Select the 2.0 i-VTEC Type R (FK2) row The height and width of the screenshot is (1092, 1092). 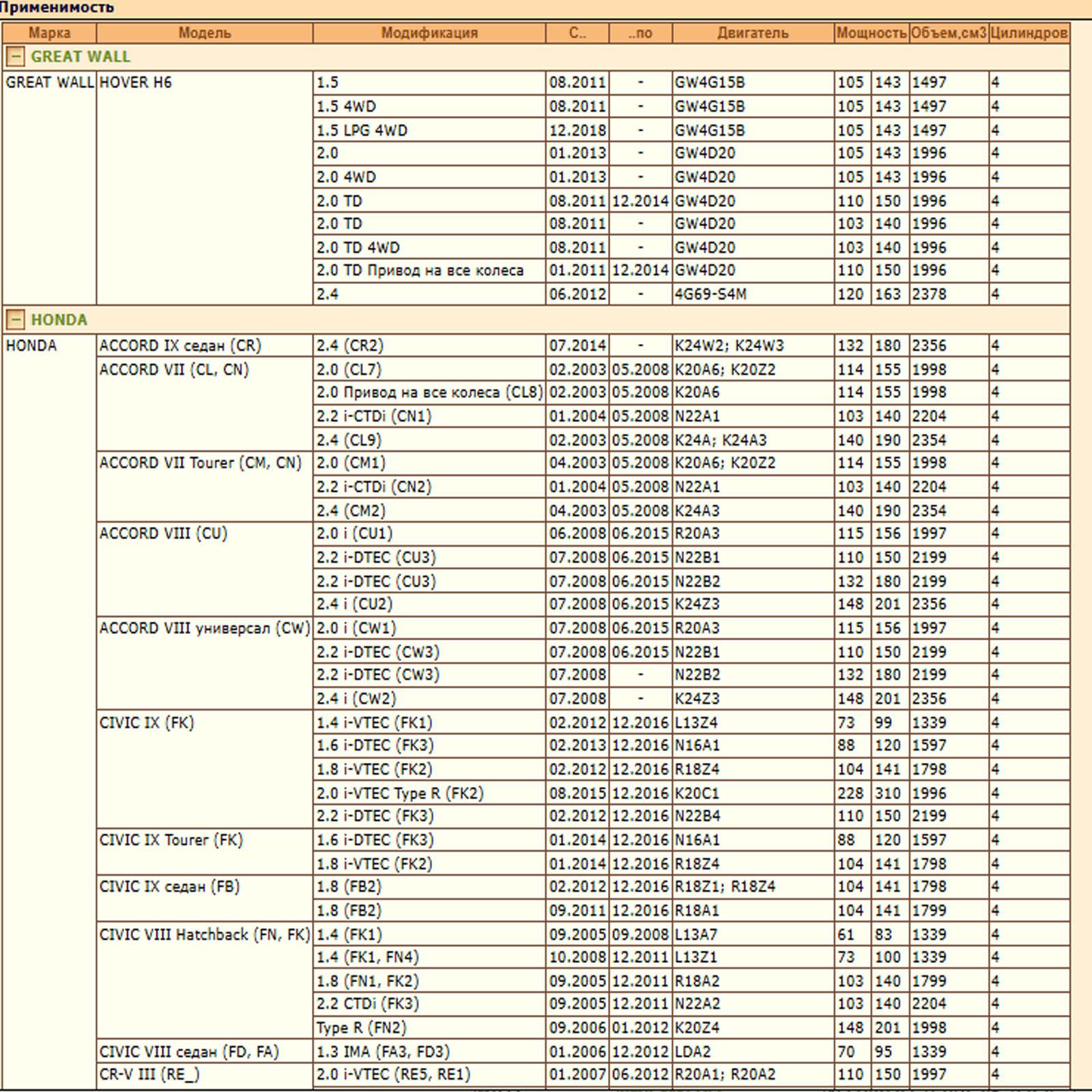tap(400, 793)
